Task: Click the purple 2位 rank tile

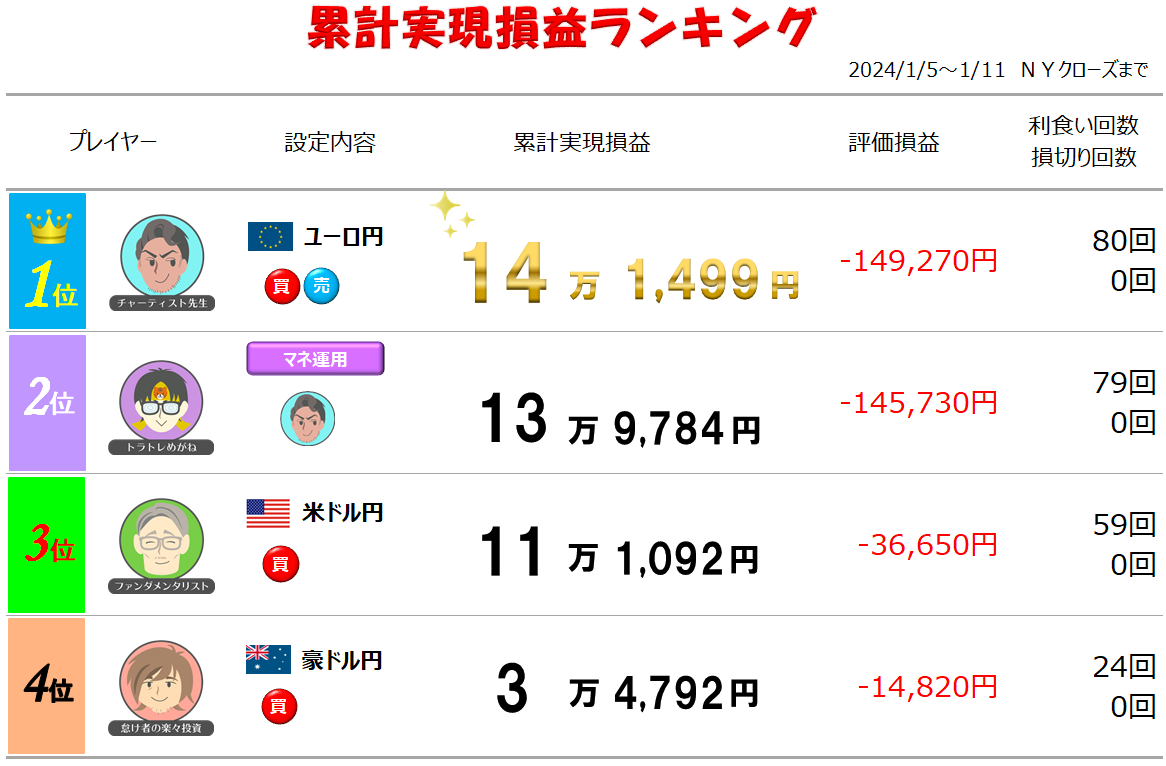Action: tap(47, 402)
